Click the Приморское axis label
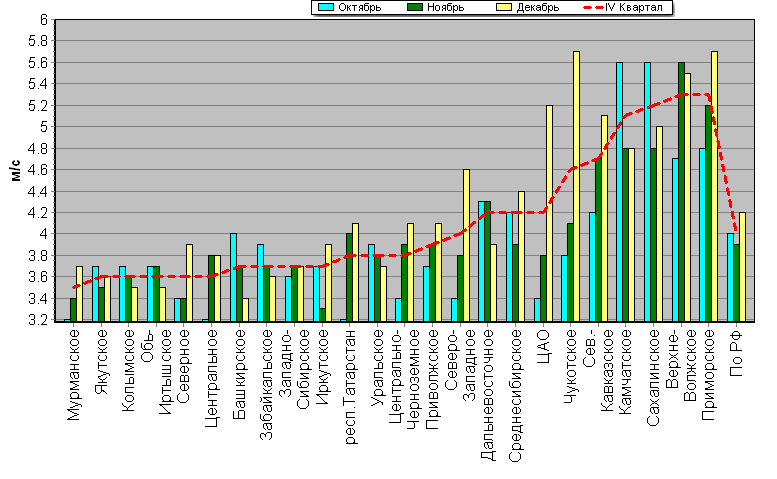This screenshot has height=479, width=777. pos(709,375)
